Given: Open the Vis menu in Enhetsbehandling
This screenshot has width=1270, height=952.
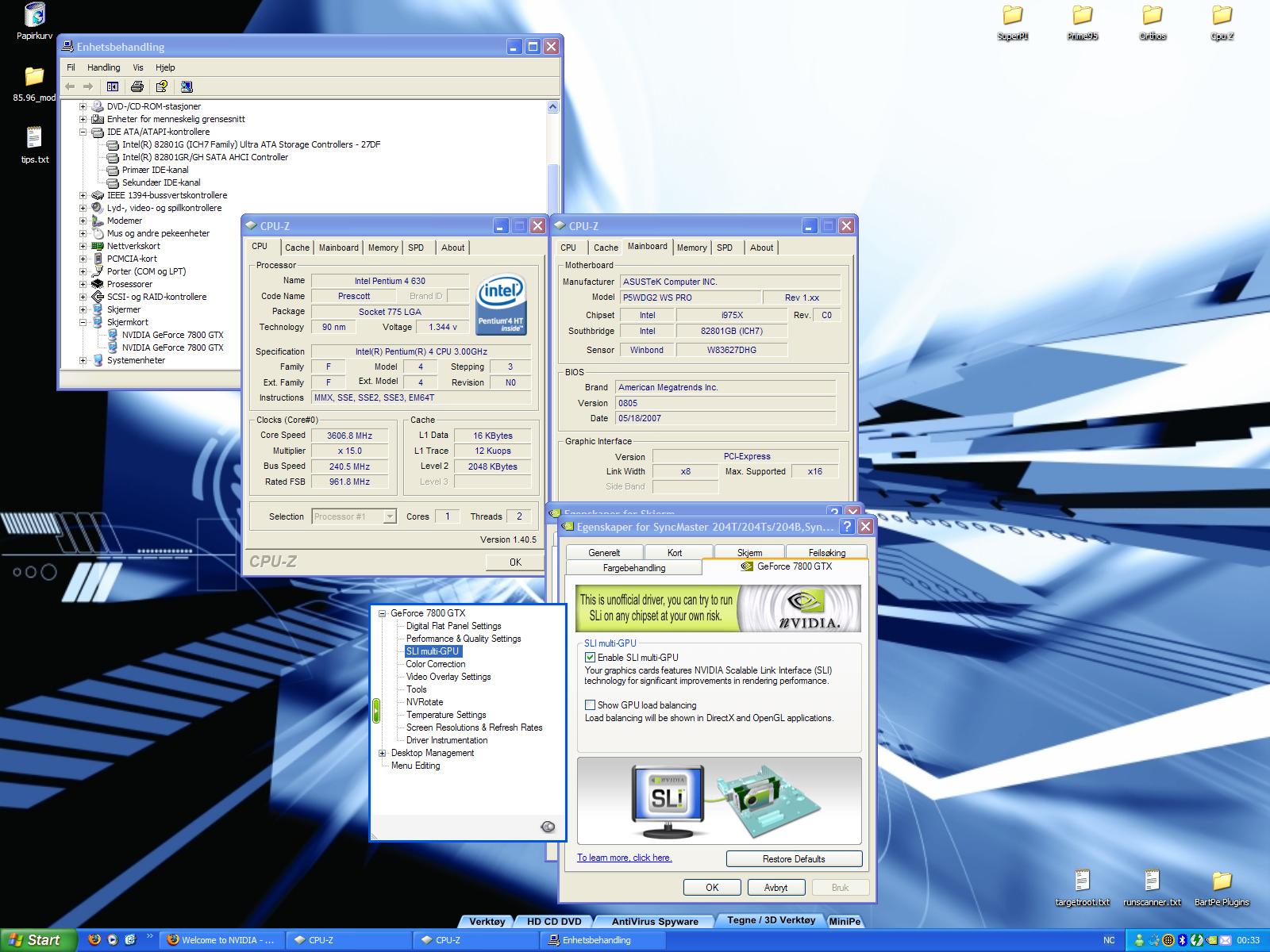Looking at the screenshot, I should coord(138,67).
